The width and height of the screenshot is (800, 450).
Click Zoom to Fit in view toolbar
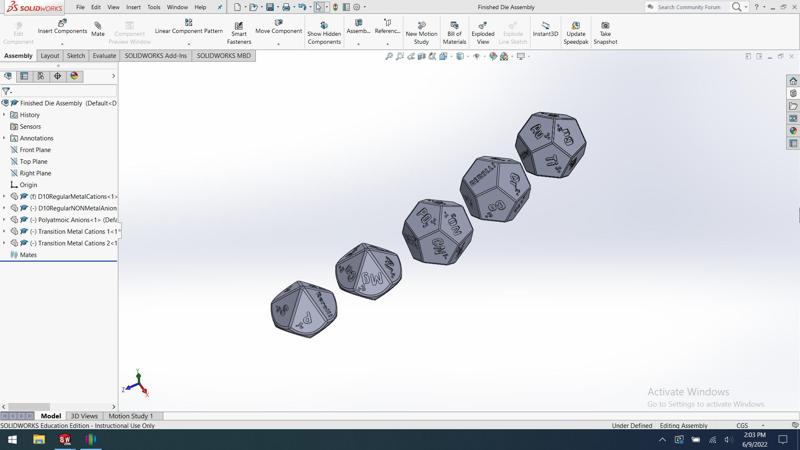[x=389, y=56]
